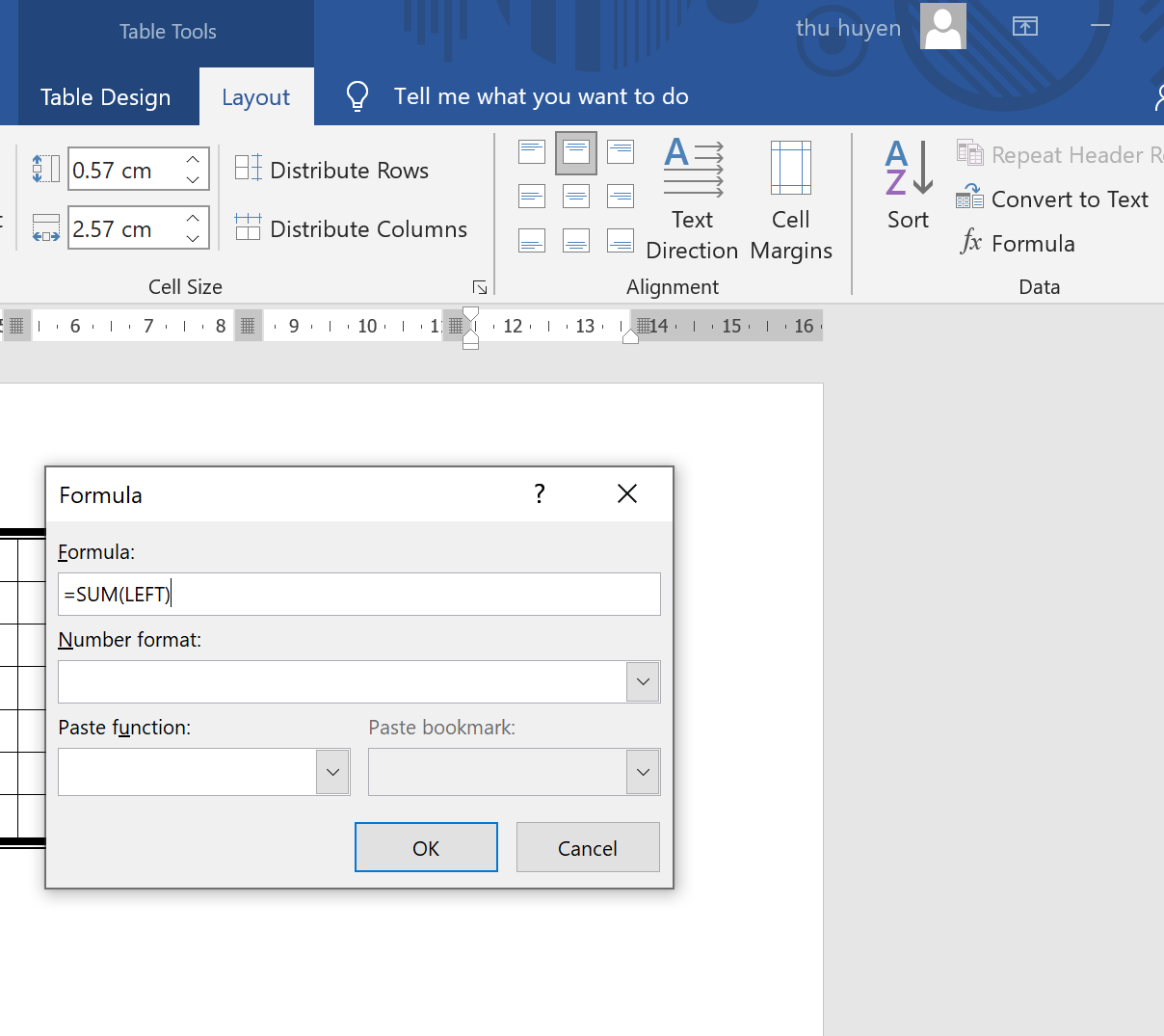Align cell content top center
Image resolution: width=1164 pixels, height=1036 pixels.
(576, 151)
